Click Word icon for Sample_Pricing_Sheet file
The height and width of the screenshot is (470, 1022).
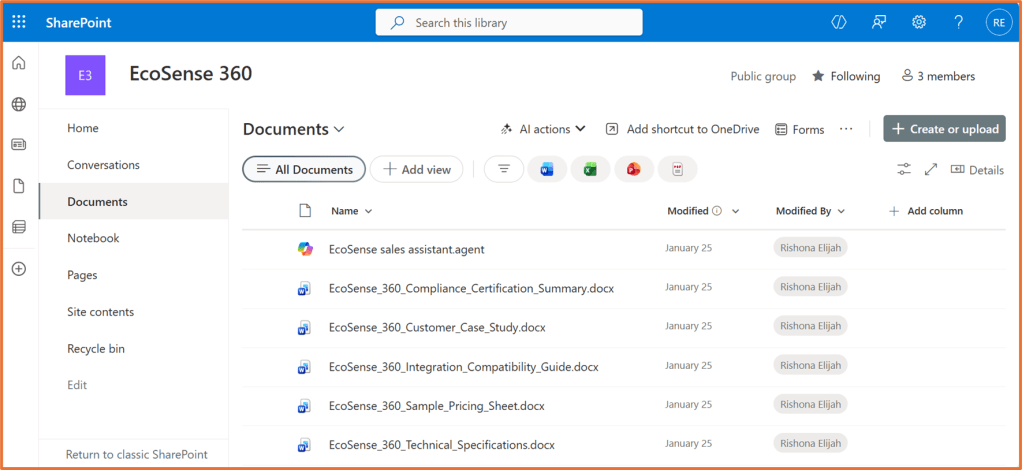(x=304, y=405)
